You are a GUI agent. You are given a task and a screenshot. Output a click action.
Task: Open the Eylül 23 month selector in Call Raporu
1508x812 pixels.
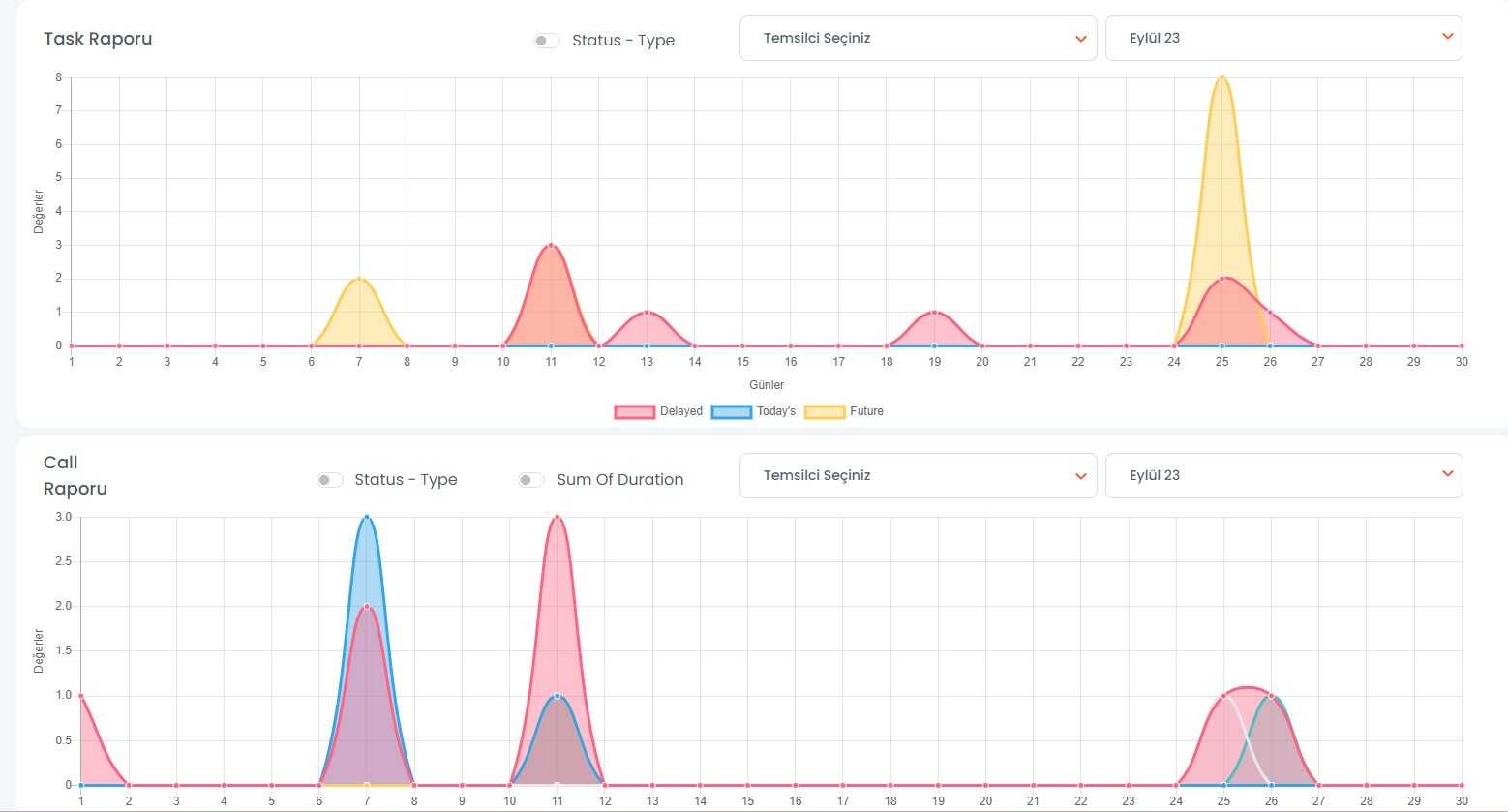point(1283,475)
